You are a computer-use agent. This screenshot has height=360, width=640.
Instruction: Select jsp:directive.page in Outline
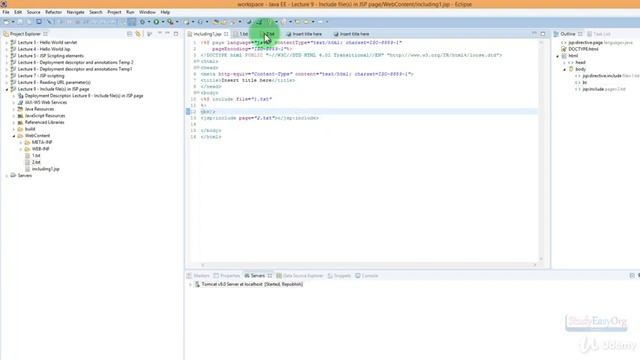(x=585, y=42)
